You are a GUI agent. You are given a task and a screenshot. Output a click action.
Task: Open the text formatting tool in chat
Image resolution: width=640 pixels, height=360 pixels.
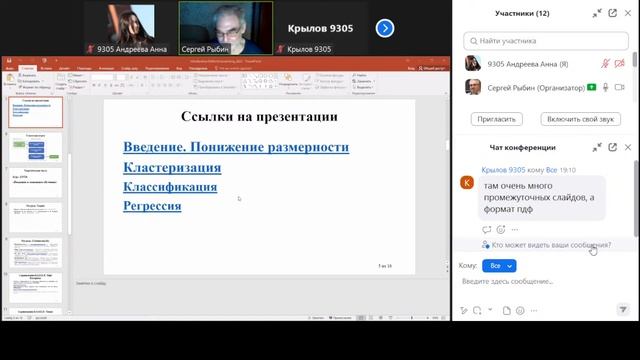(464, 311)
